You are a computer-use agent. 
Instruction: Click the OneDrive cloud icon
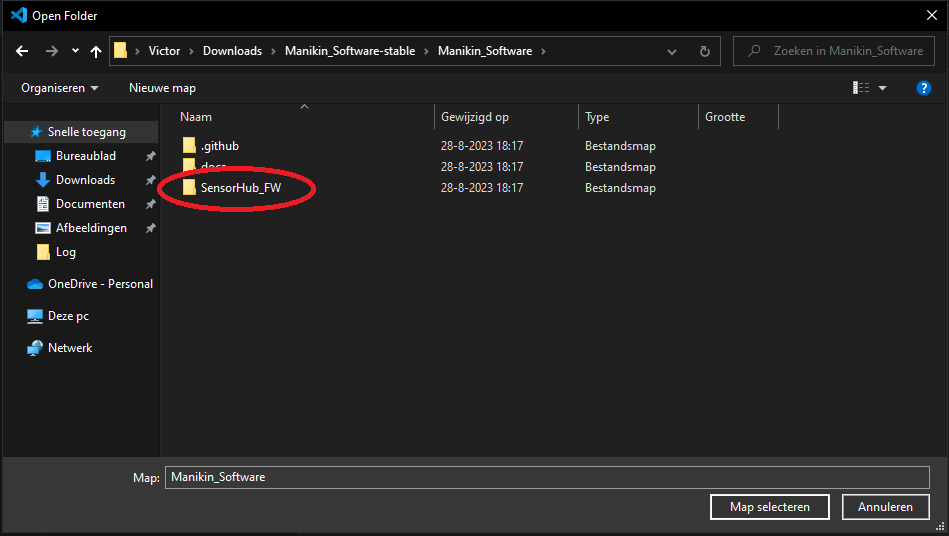[35, 284]
